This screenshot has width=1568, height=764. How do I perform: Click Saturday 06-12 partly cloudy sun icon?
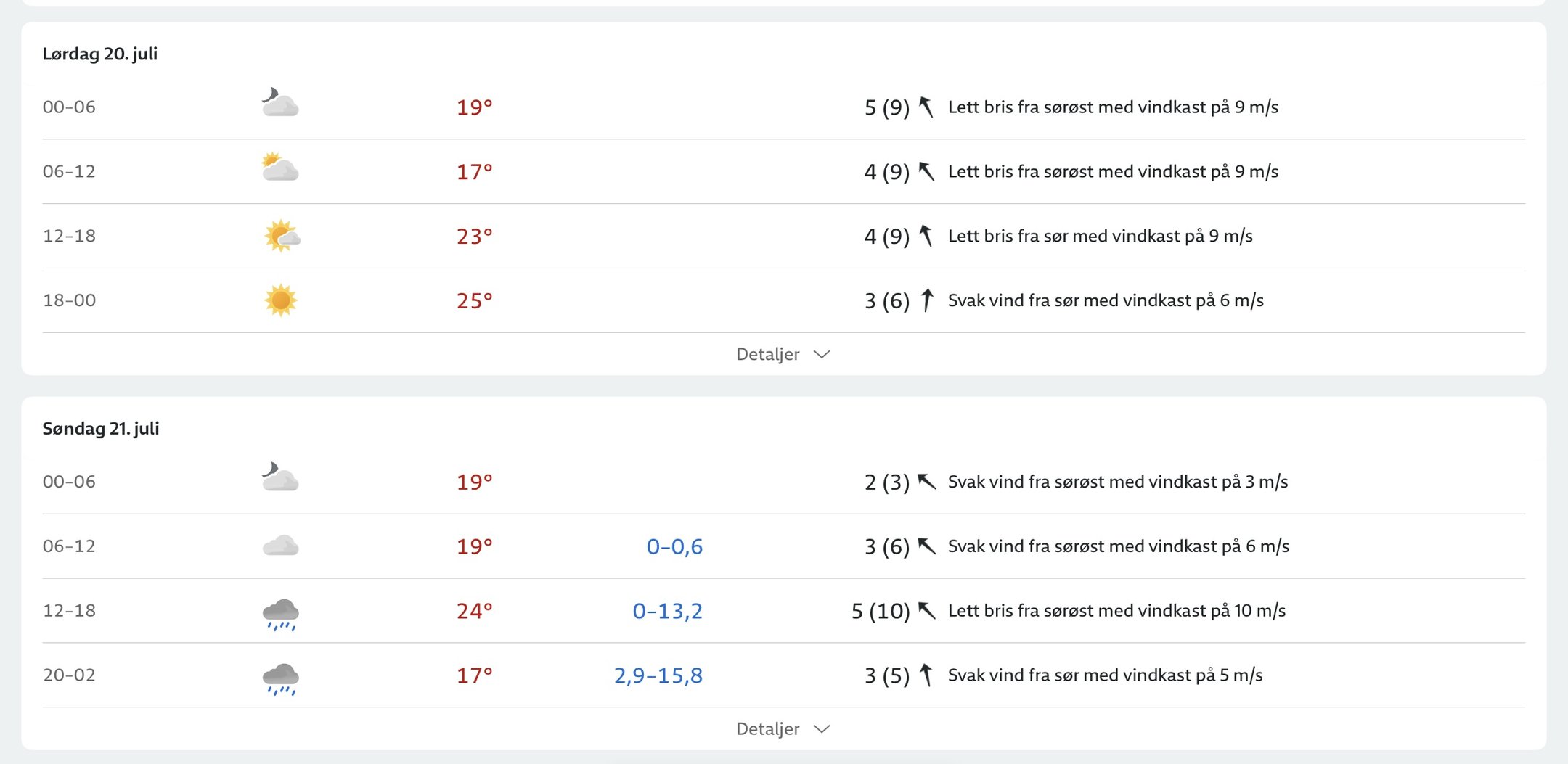pos(280,168)
